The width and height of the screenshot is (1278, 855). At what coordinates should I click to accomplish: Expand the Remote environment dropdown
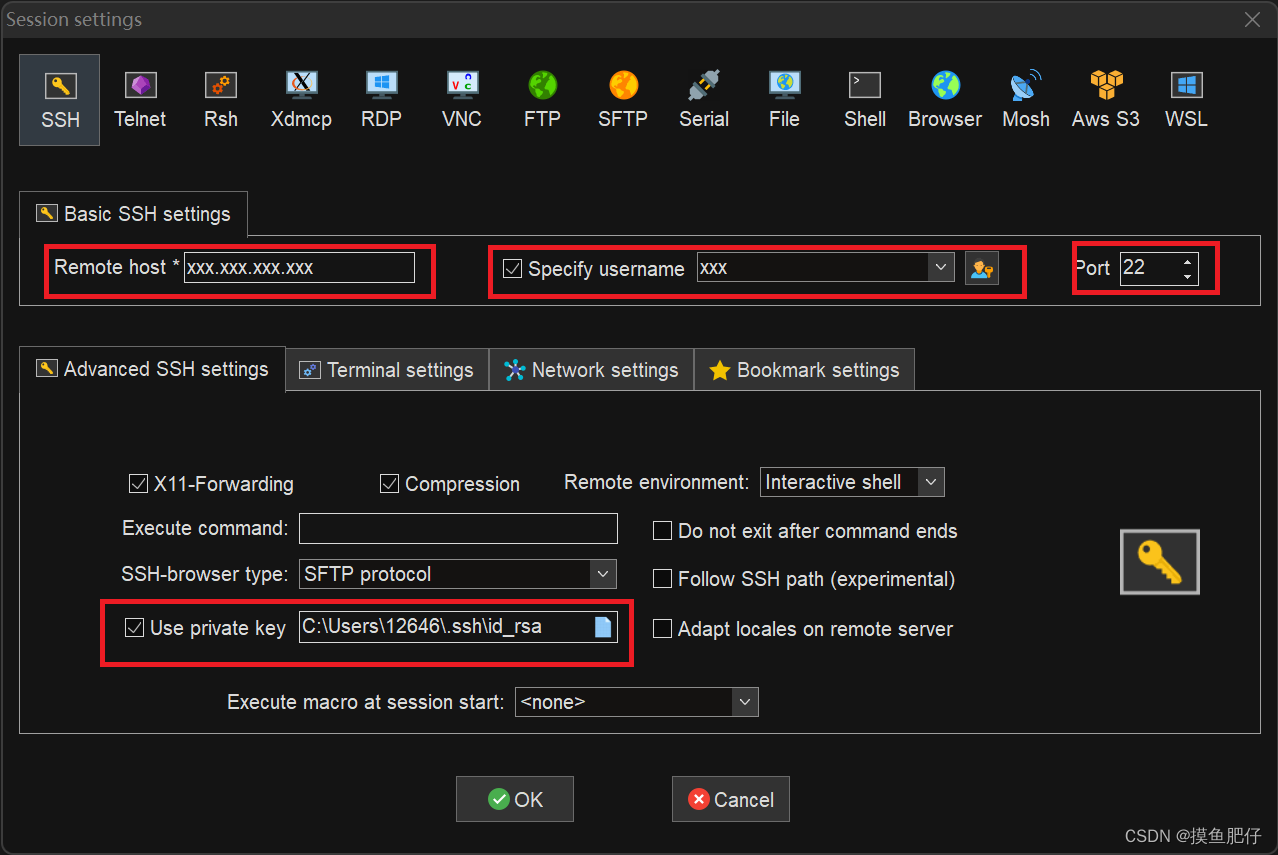[931, 482]
